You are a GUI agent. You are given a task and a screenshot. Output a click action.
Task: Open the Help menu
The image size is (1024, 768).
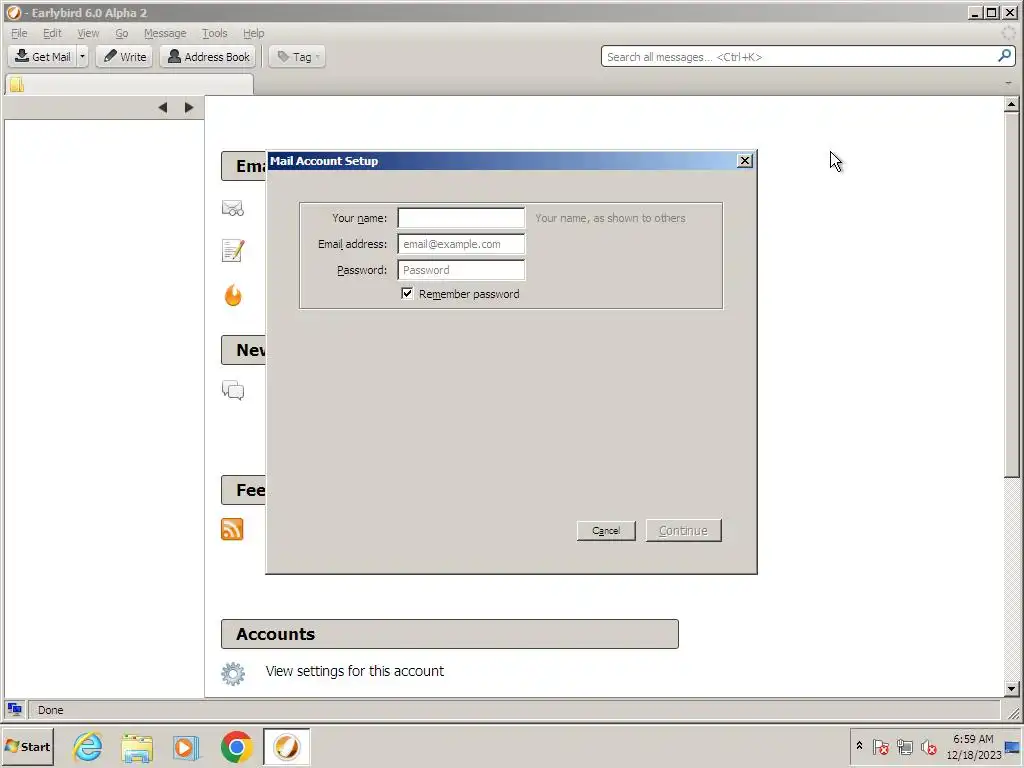click(x=253, y=33)
